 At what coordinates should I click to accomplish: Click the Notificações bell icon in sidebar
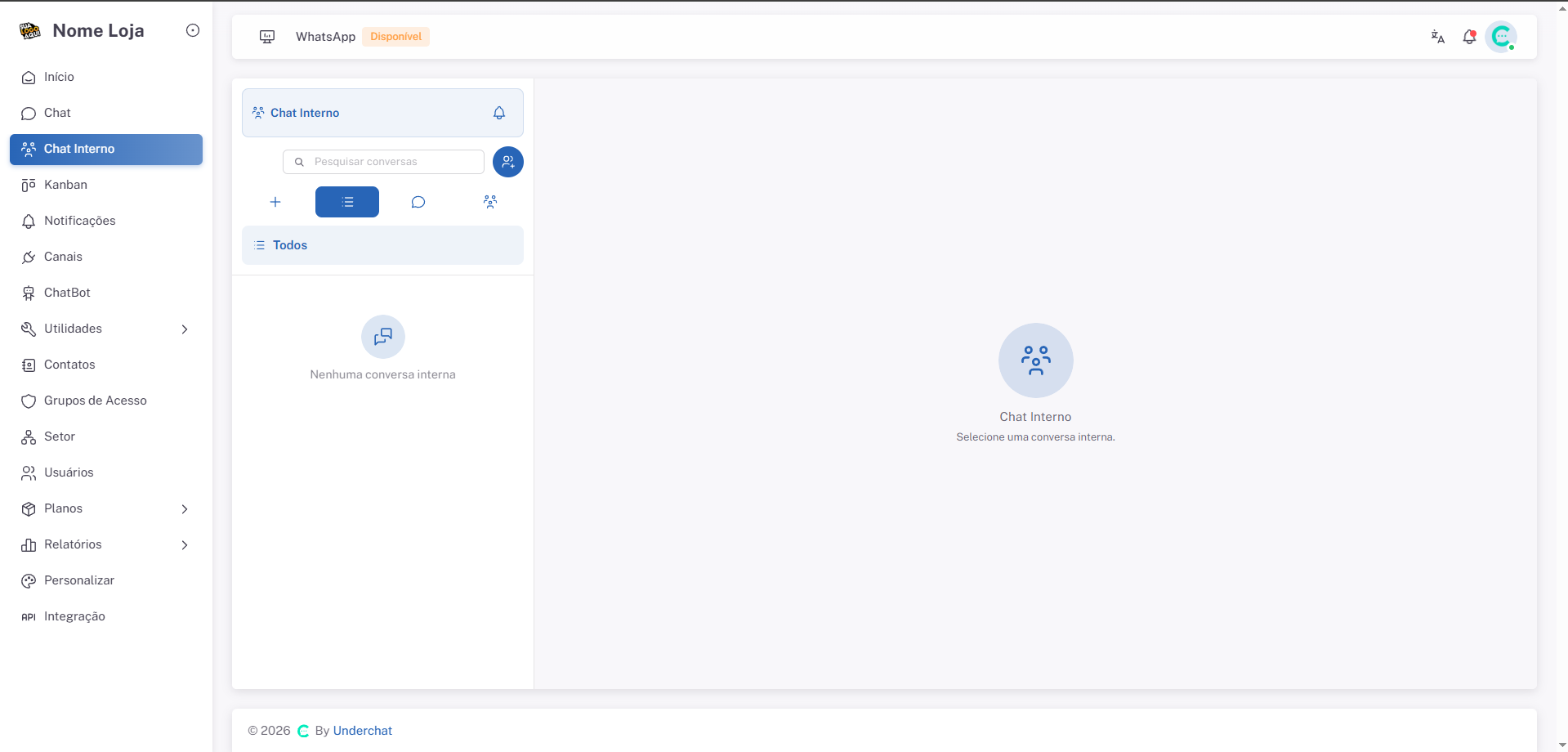29,222
